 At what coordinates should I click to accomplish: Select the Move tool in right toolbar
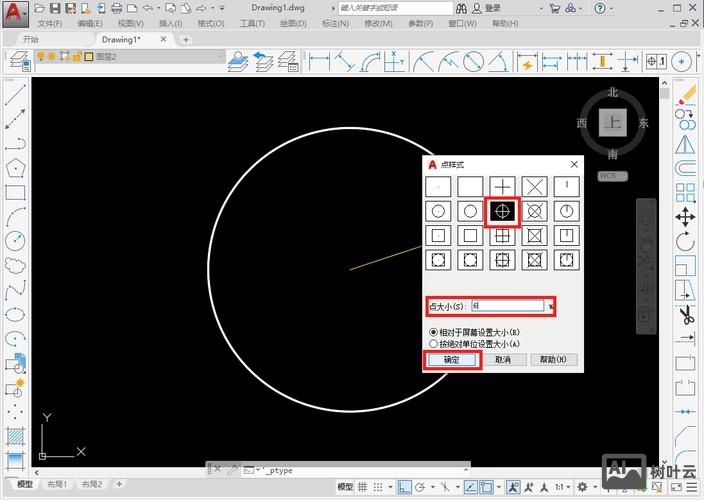686,217
